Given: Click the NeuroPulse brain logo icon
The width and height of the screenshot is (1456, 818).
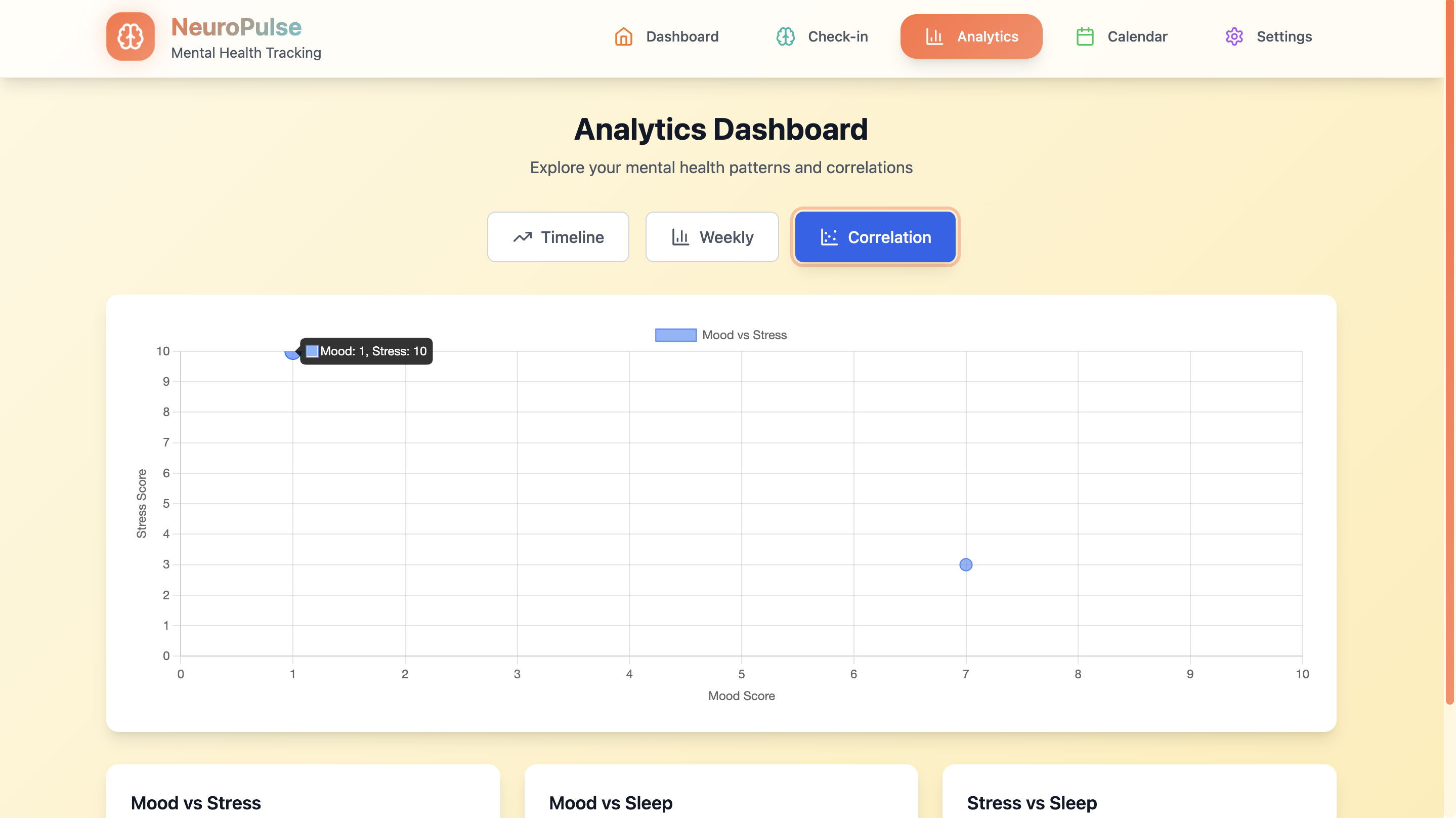Looking at the screenshot, I should 130,36.
